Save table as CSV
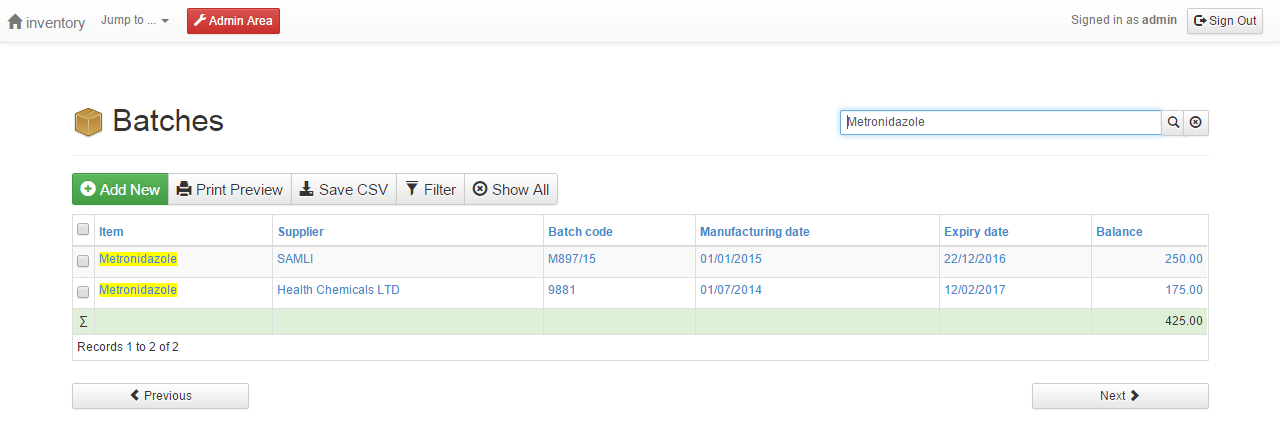1280x445 pixels. 344,189
